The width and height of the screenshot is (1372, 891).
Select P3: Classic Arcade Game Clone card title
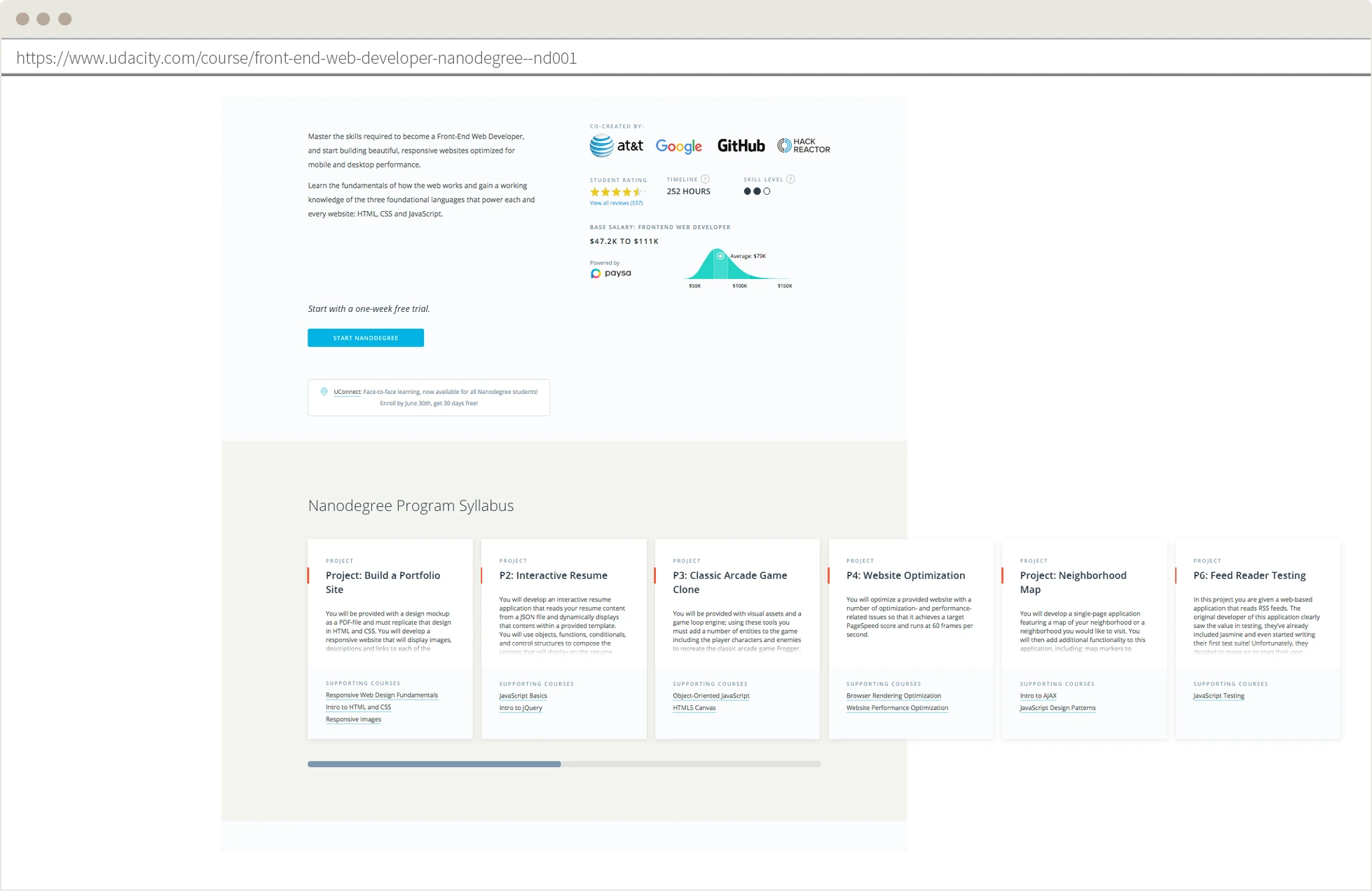coord(729,583)
